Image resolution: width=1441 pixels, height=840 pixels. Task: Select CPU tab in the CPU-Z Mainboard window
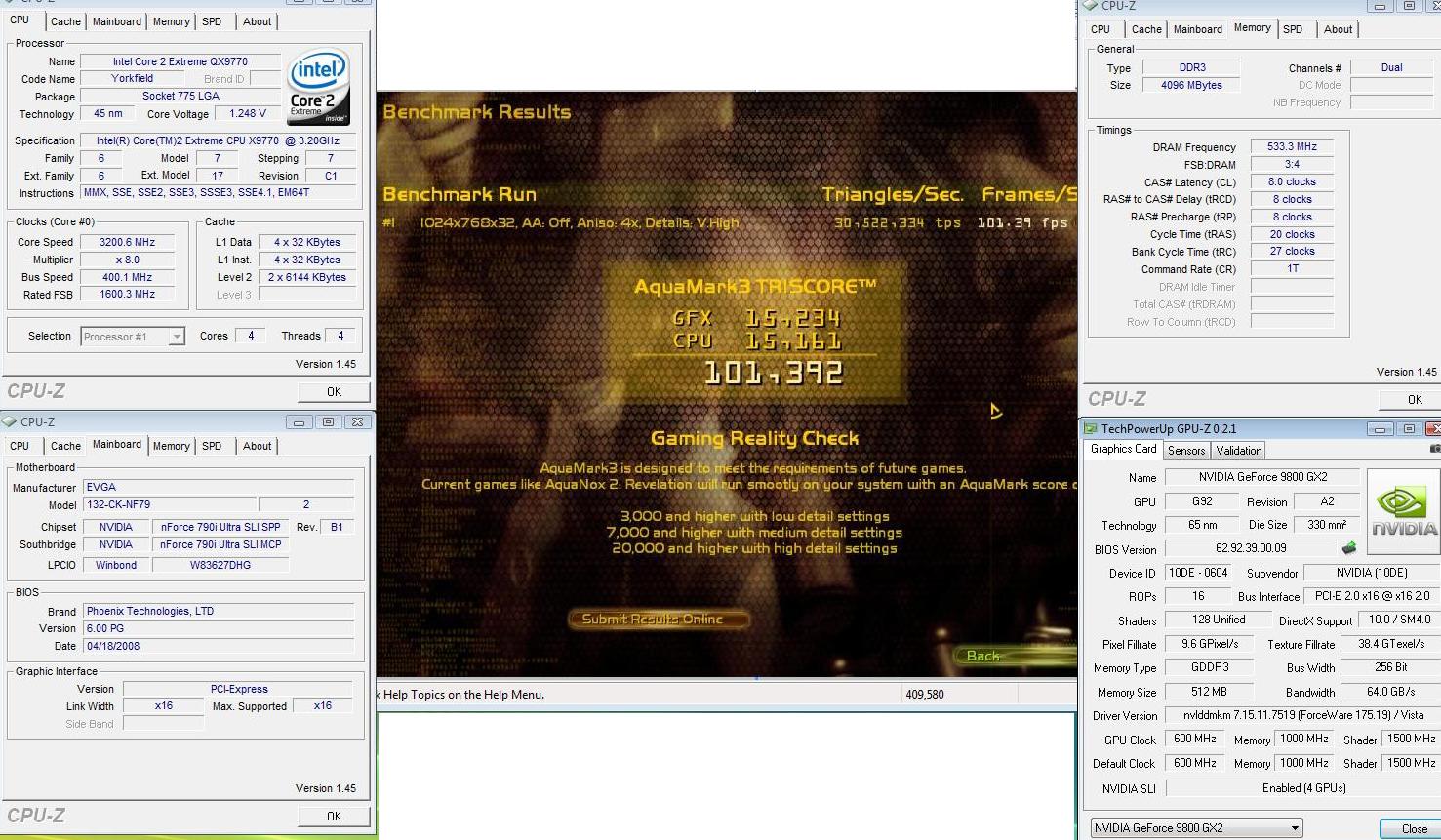click(20, 446)
